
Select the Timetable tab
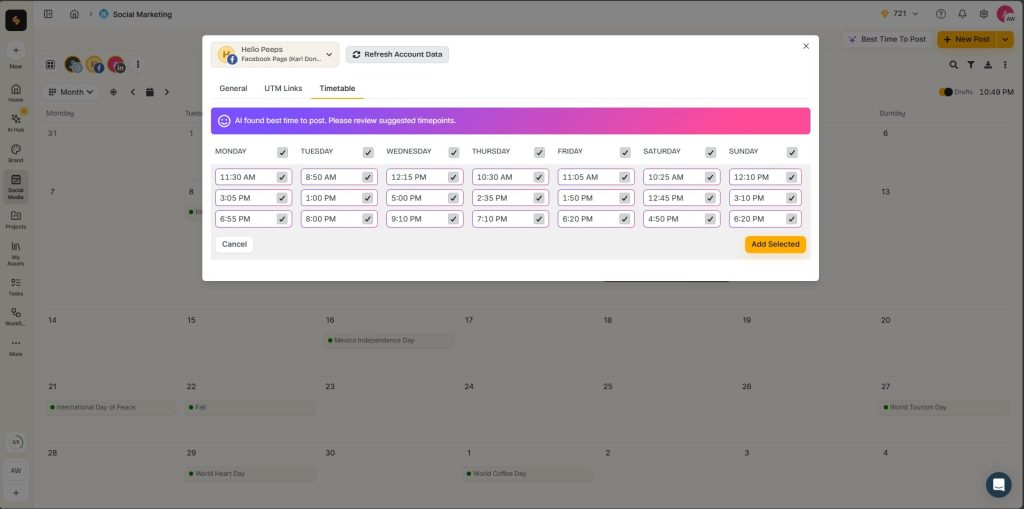(x=337, y=88)
